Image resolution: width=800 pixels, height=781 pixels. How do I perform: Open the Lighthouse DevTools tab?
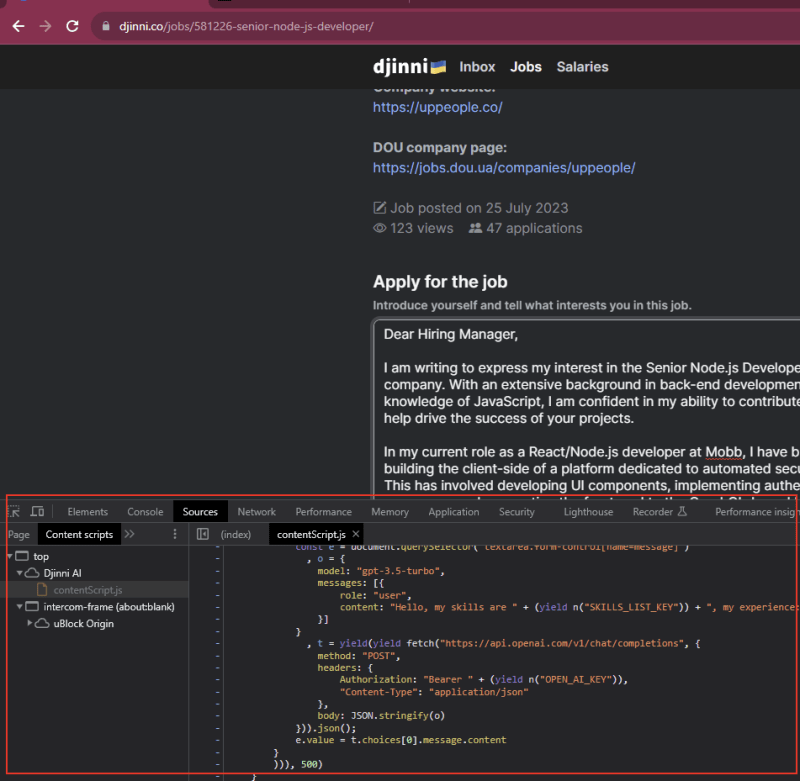(588, 512)
